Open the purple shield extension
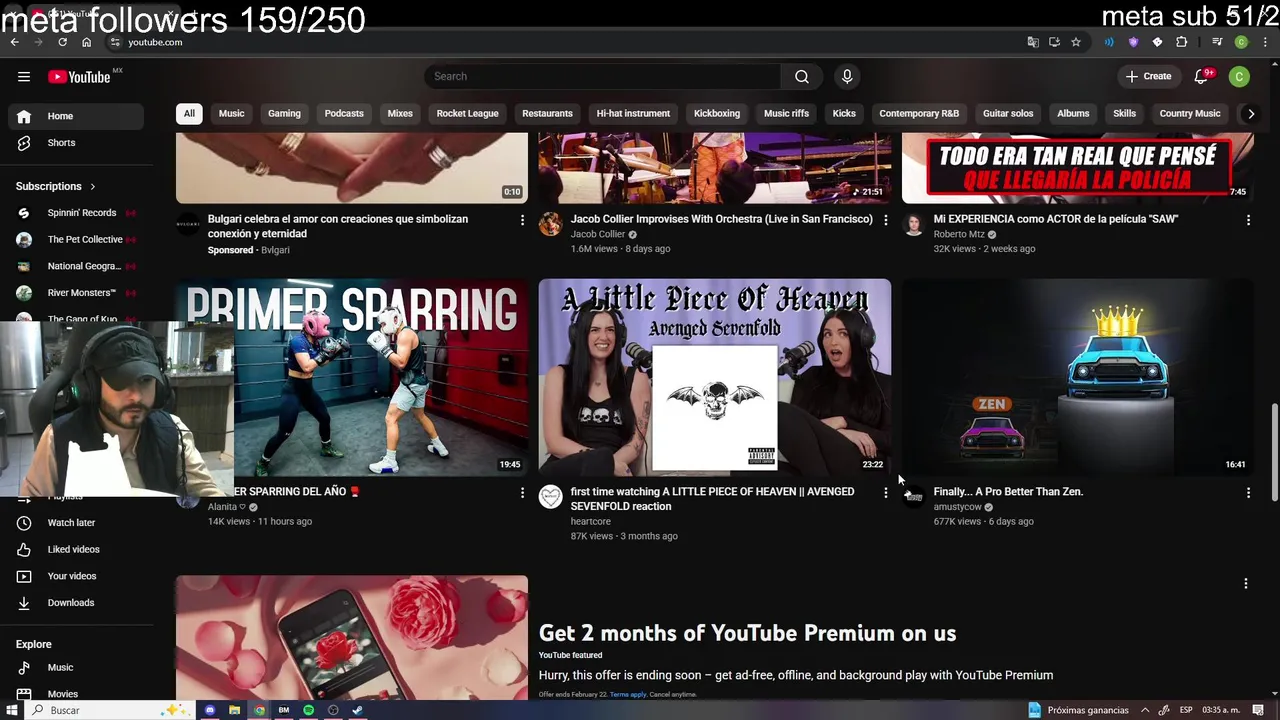 pos(1133,42)
